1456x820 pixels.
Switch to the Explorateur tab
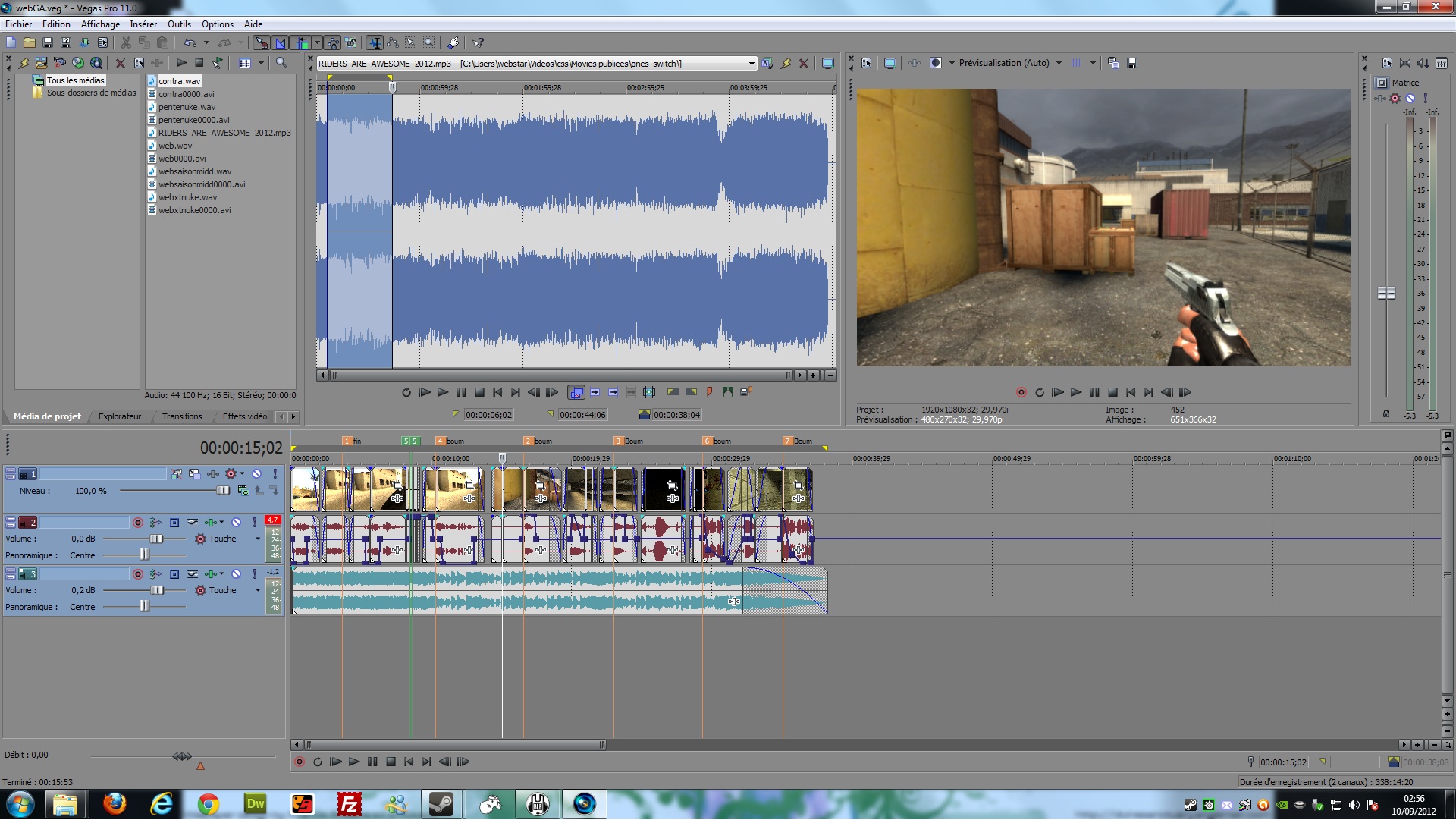[120, 416]
